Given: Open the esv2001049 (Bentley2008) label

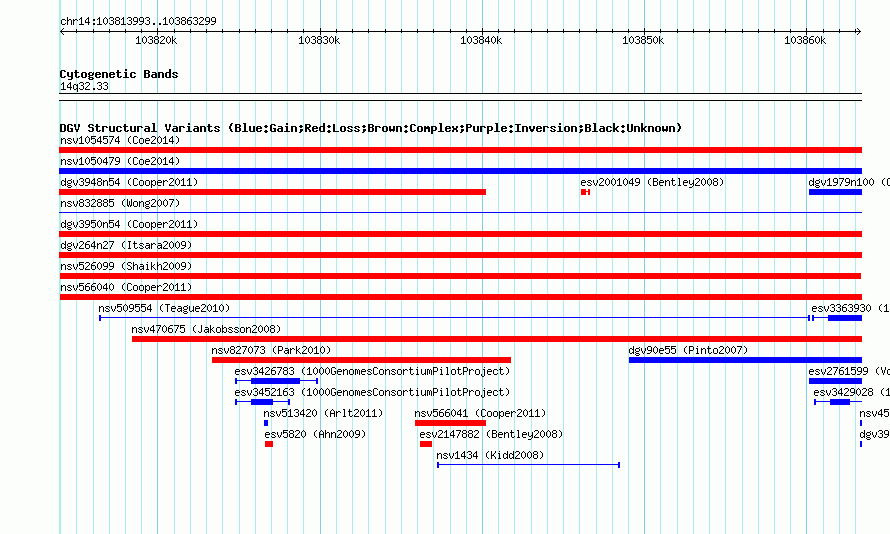Looking at the screenshot, I should click(x=652, y=182).
